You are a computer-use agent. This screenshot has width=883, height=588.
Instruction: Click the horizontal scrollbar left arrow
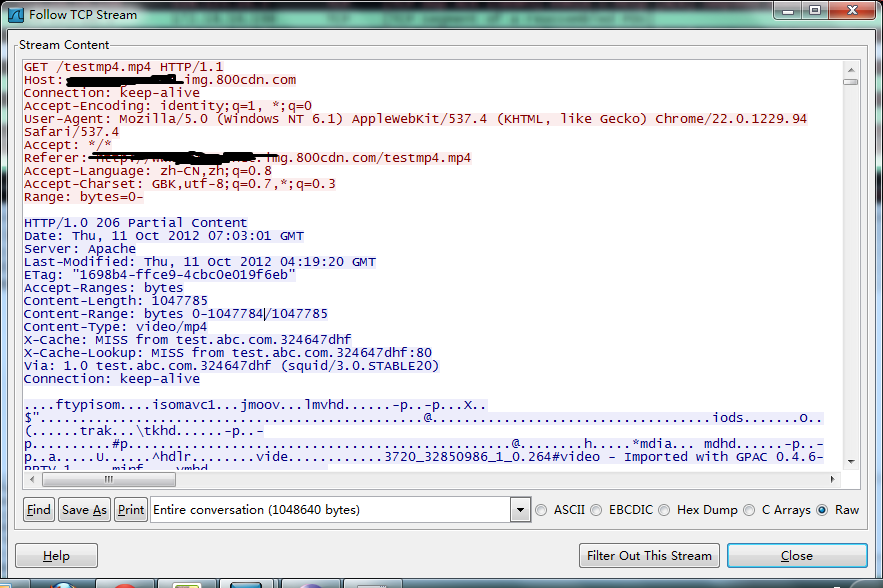tap(31, 479)
